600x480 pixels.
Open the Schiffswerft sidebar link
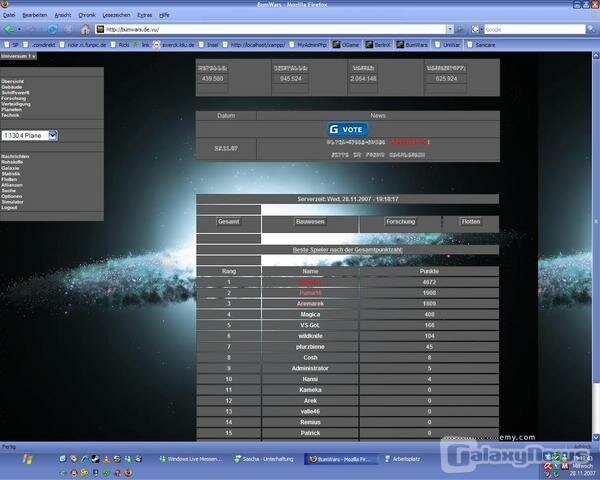[x=15, y=93]
